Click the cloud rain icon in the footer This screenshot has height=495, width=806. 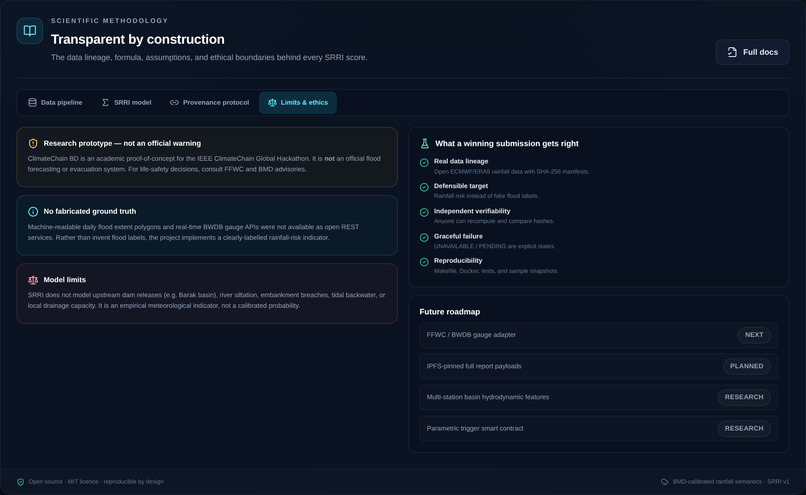click(665, 482)
